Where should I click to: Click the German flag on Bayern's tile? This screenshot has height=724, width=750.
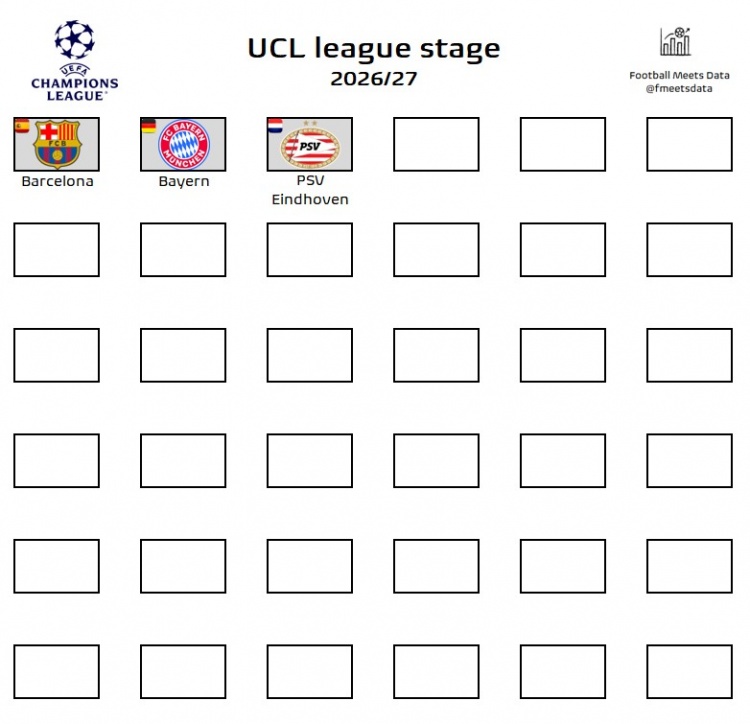click(148, 126)
